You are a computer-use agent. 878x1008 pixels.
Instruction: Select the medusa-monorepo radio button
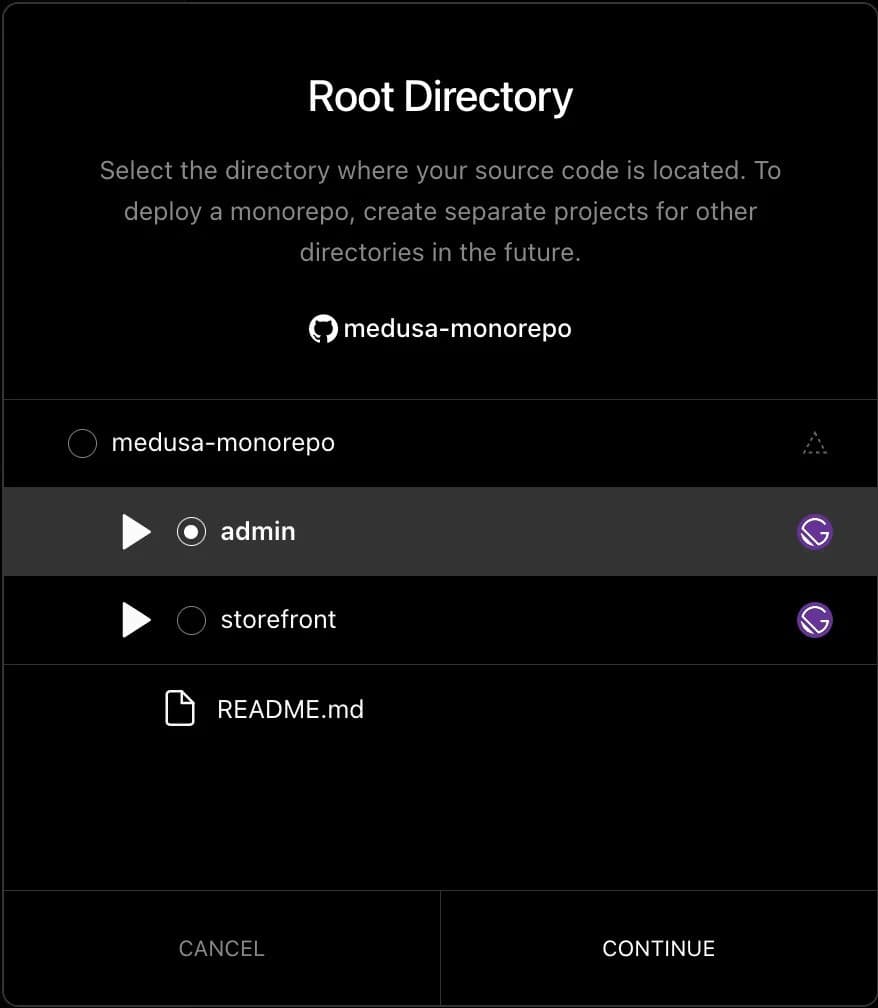tap(82, 443)
